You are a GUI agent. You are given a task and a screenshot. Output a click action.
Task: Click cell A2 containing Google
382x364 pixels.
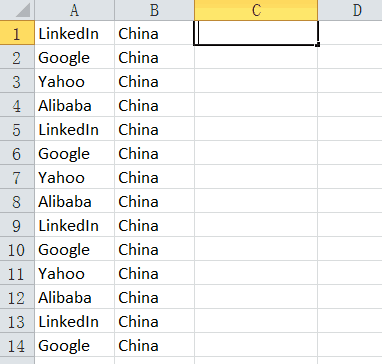point(74,57)
